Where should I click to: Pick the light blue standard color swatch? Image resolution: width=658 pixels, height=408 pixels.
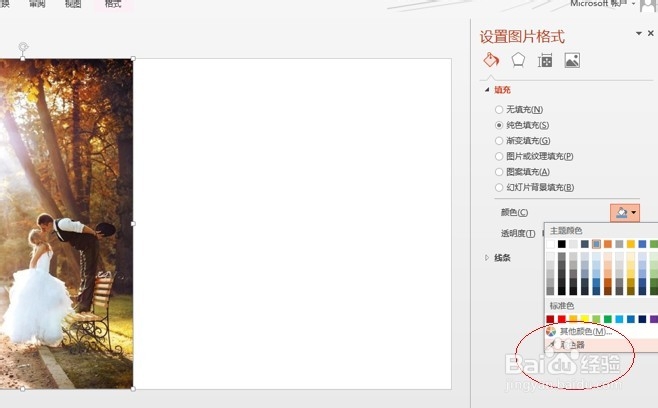point(619,319)
